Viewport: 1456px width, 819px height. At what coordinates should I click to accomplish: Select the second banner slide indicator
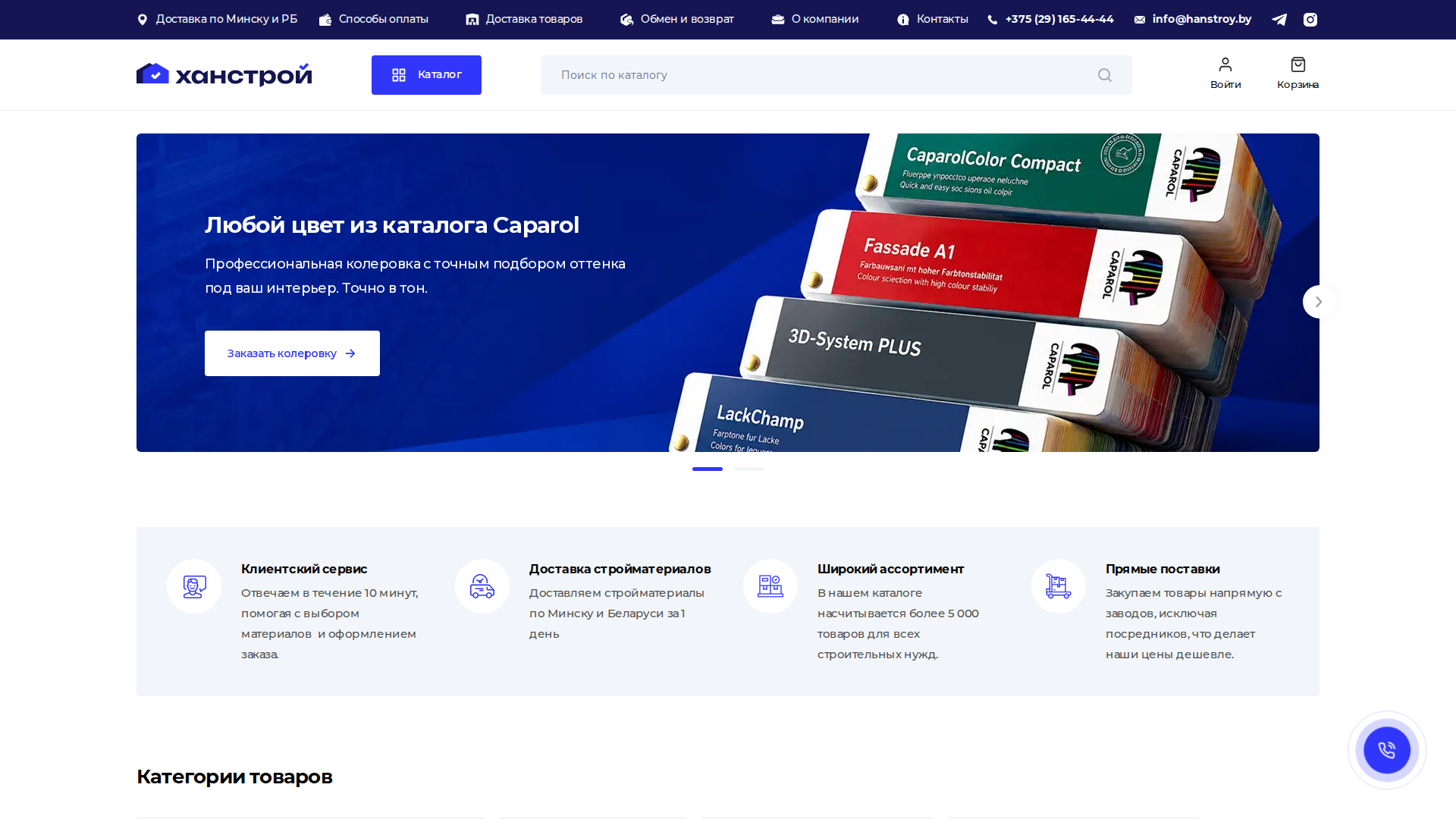[748, 469]
